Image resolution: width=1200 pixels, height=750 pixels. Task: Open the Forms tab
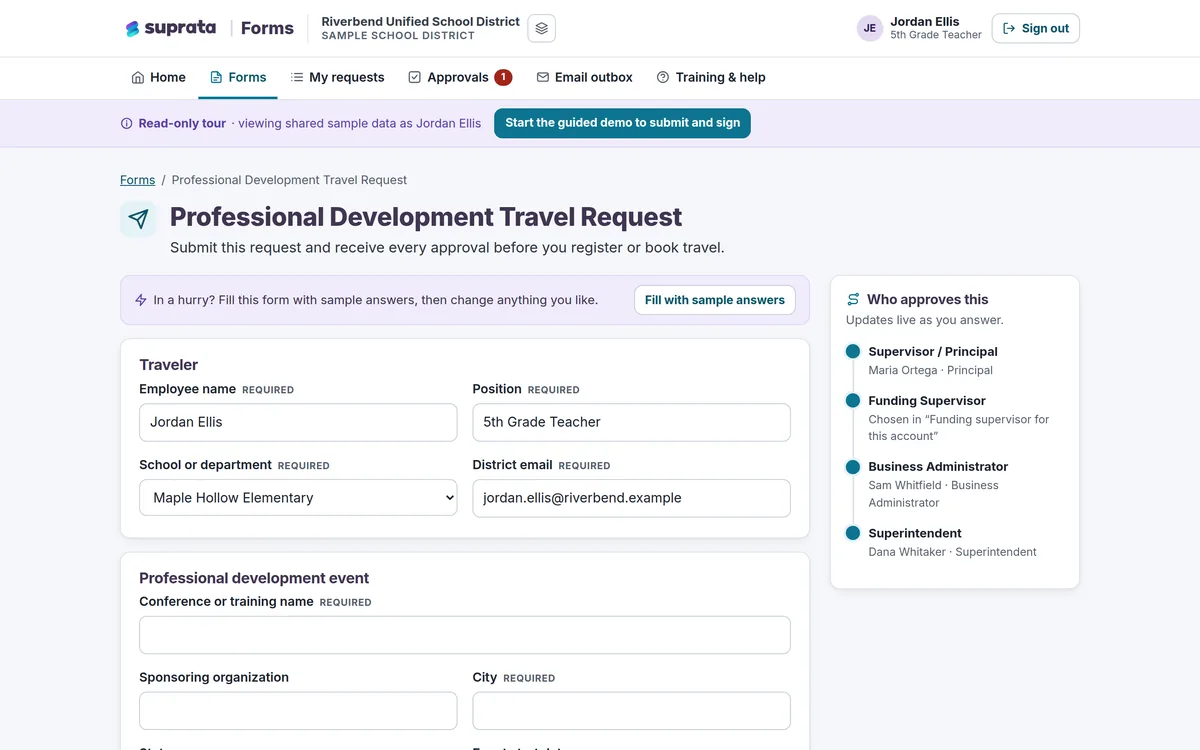pyautogui.click(x=238, y=77)
